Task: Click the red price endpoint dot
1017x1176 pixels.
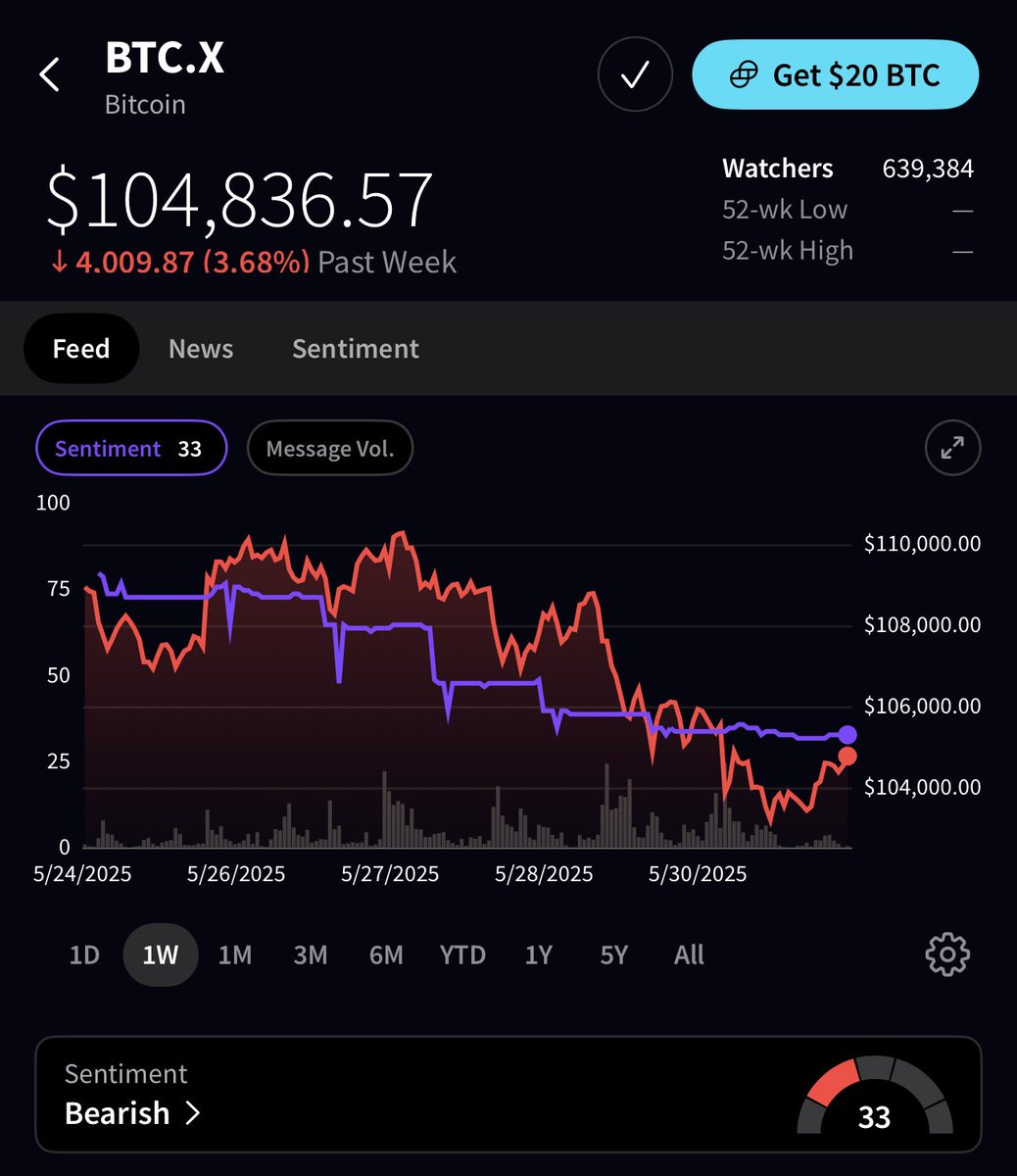Action: point(847,757)
